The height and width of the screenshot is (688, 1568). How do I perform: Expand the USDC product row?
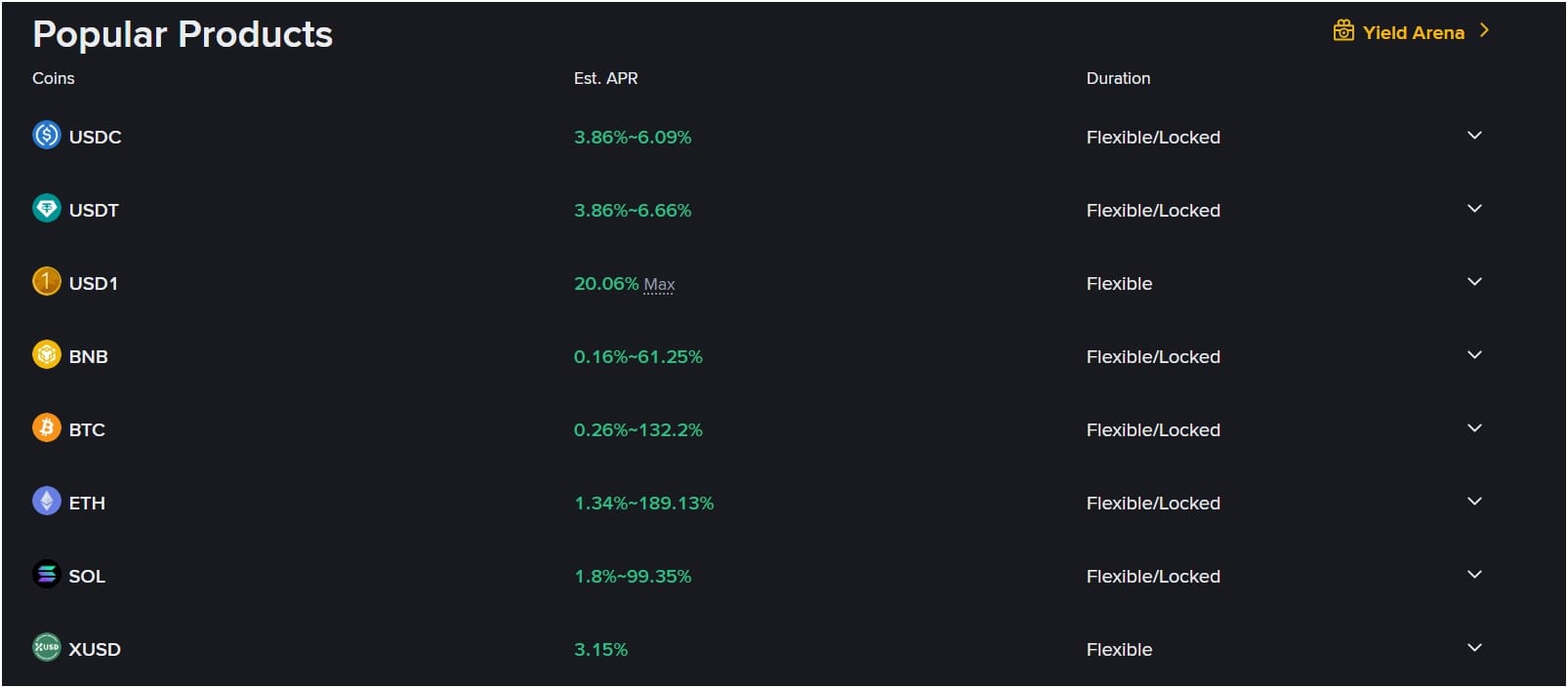(1474, 136)
